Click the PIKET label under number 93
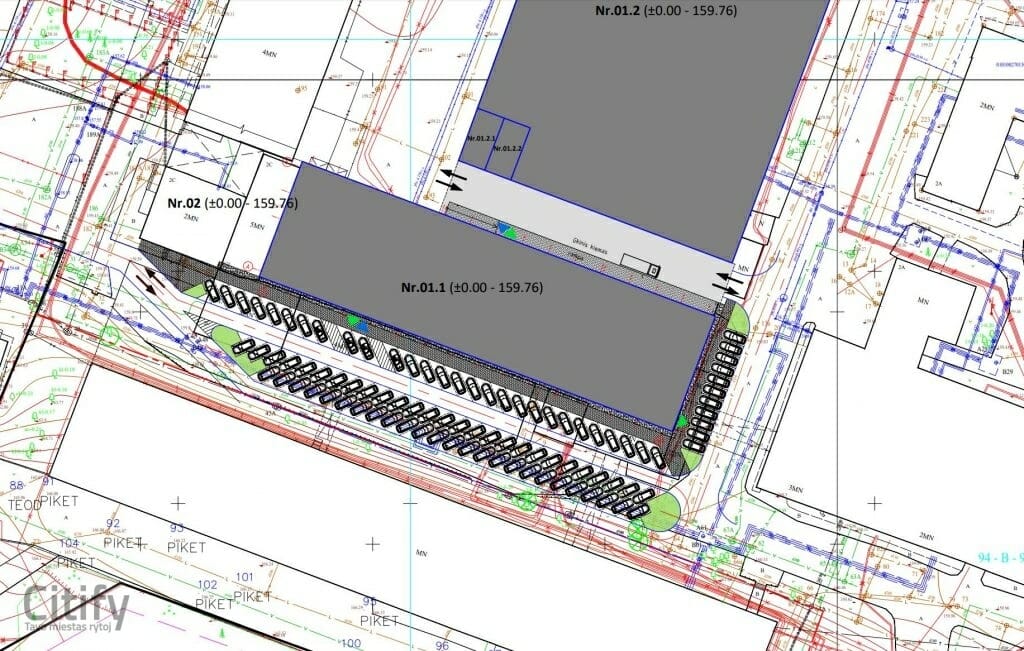Screen dimensions: 1024x651 [x=184, y=547]
